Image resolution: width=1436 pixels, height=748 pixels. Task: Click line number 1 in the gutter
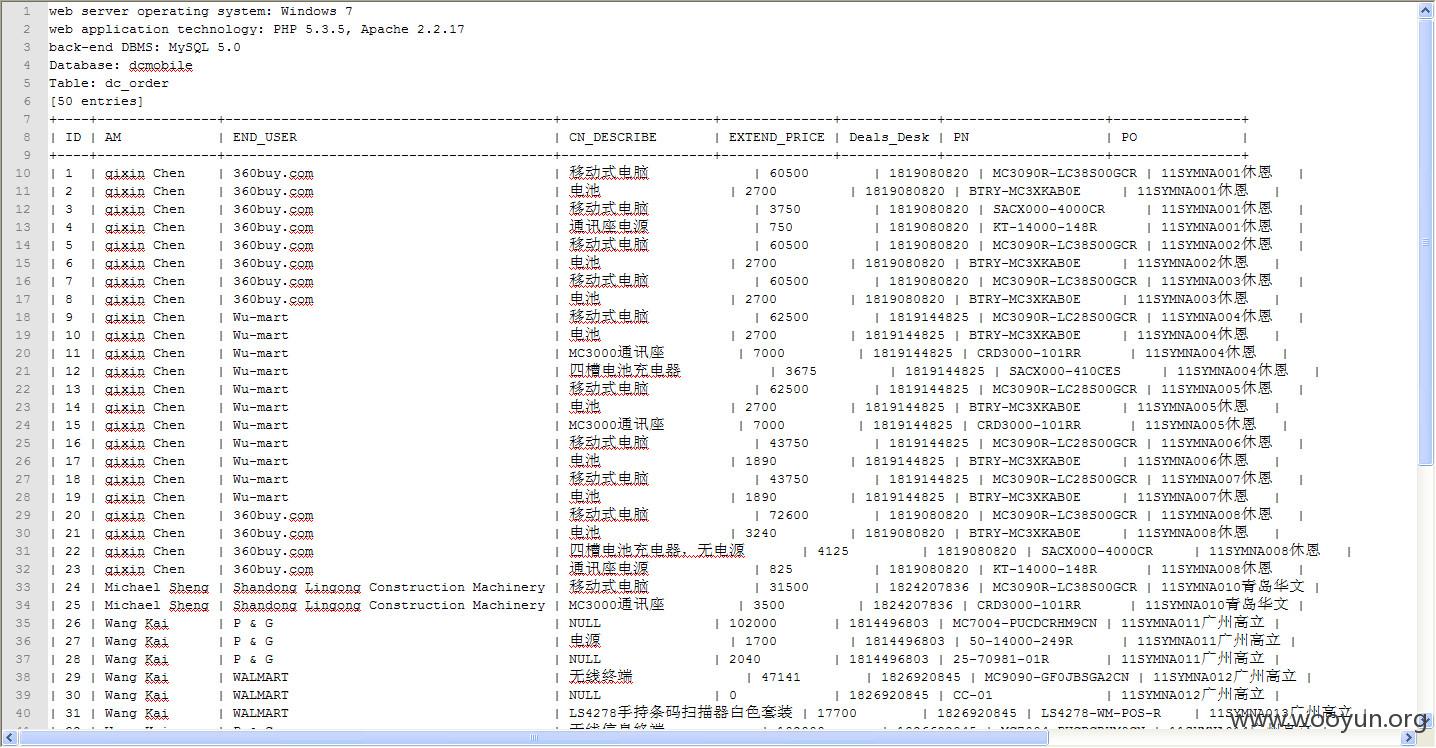coord(28,12)
